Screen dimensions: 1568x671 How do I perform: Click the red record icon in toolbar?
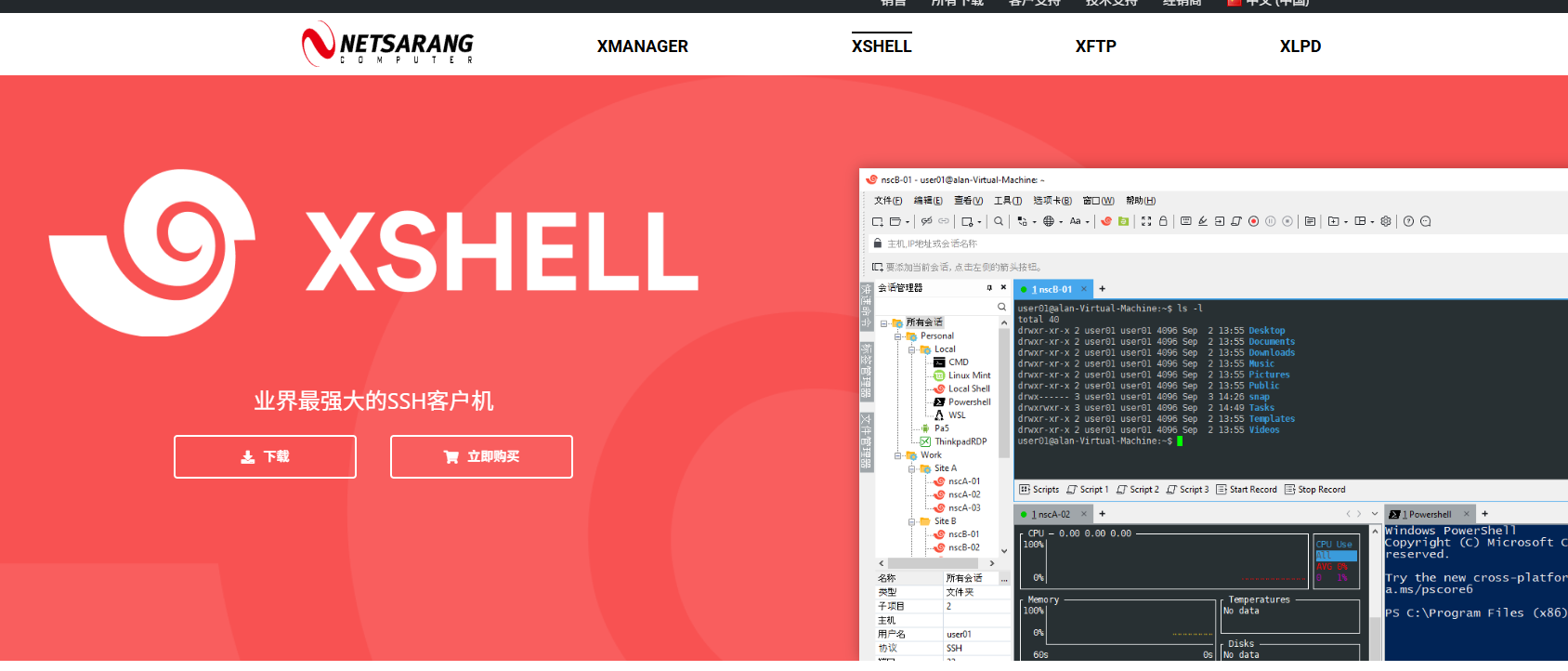tap(1253, 221)
